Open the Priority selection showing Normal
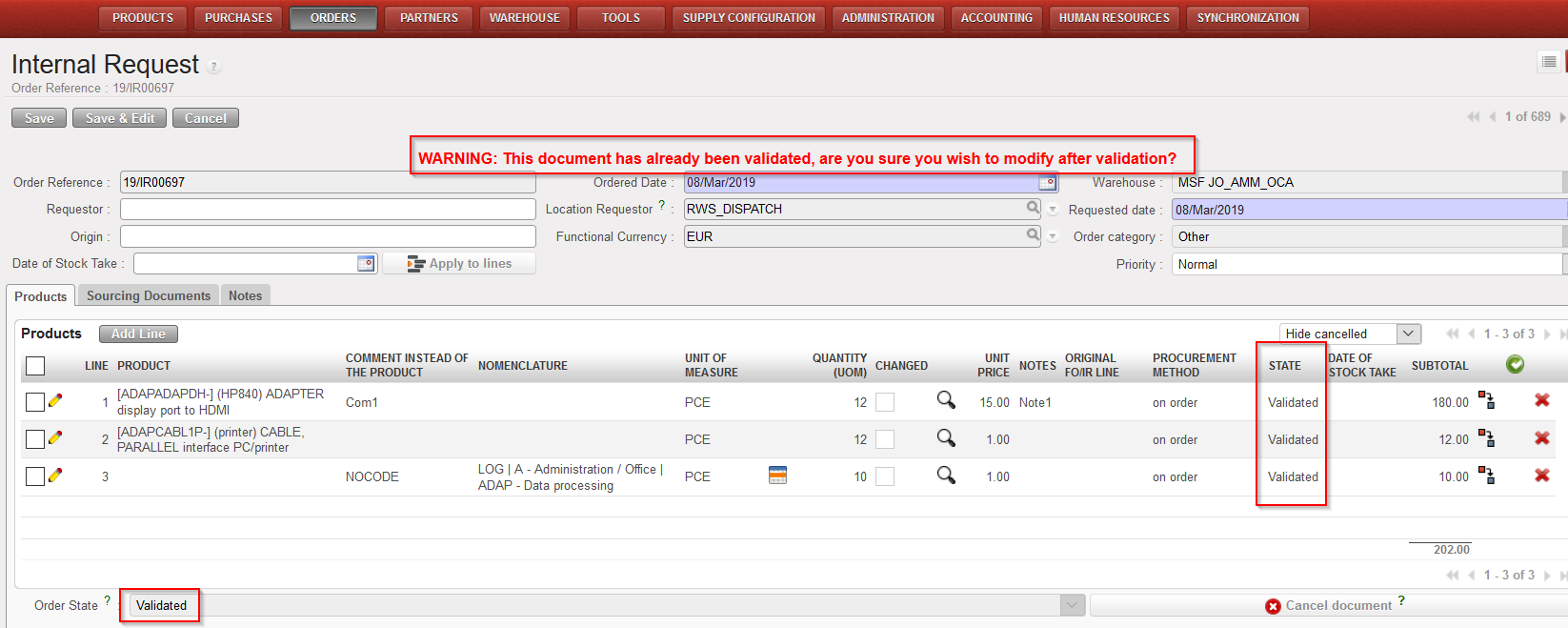This screenshot has width=1568, height=628. (1369, 264)
